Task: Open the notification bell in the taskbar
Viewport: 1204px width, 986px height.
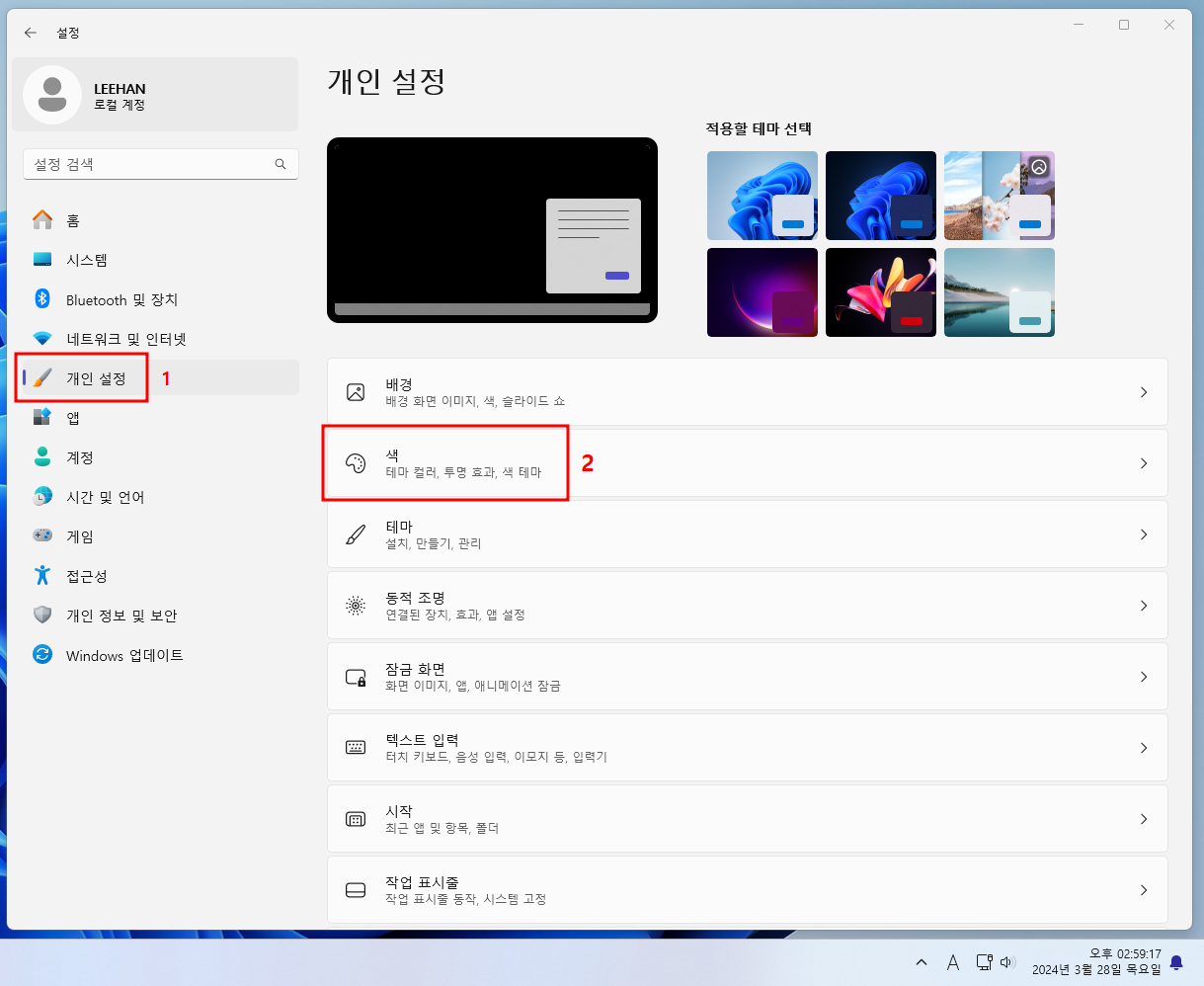Action: pos(1174,960)
